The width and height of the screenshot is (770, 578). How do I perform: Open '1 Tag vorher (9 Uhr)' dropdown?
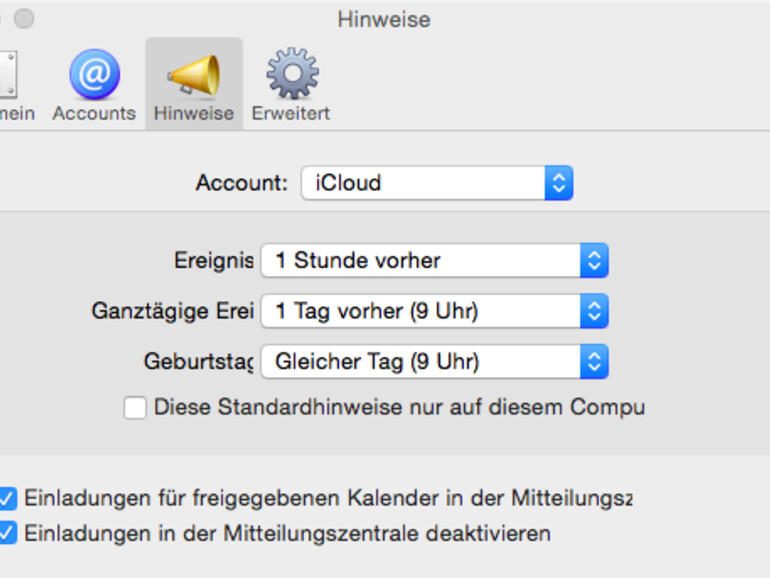click(435, 311)
